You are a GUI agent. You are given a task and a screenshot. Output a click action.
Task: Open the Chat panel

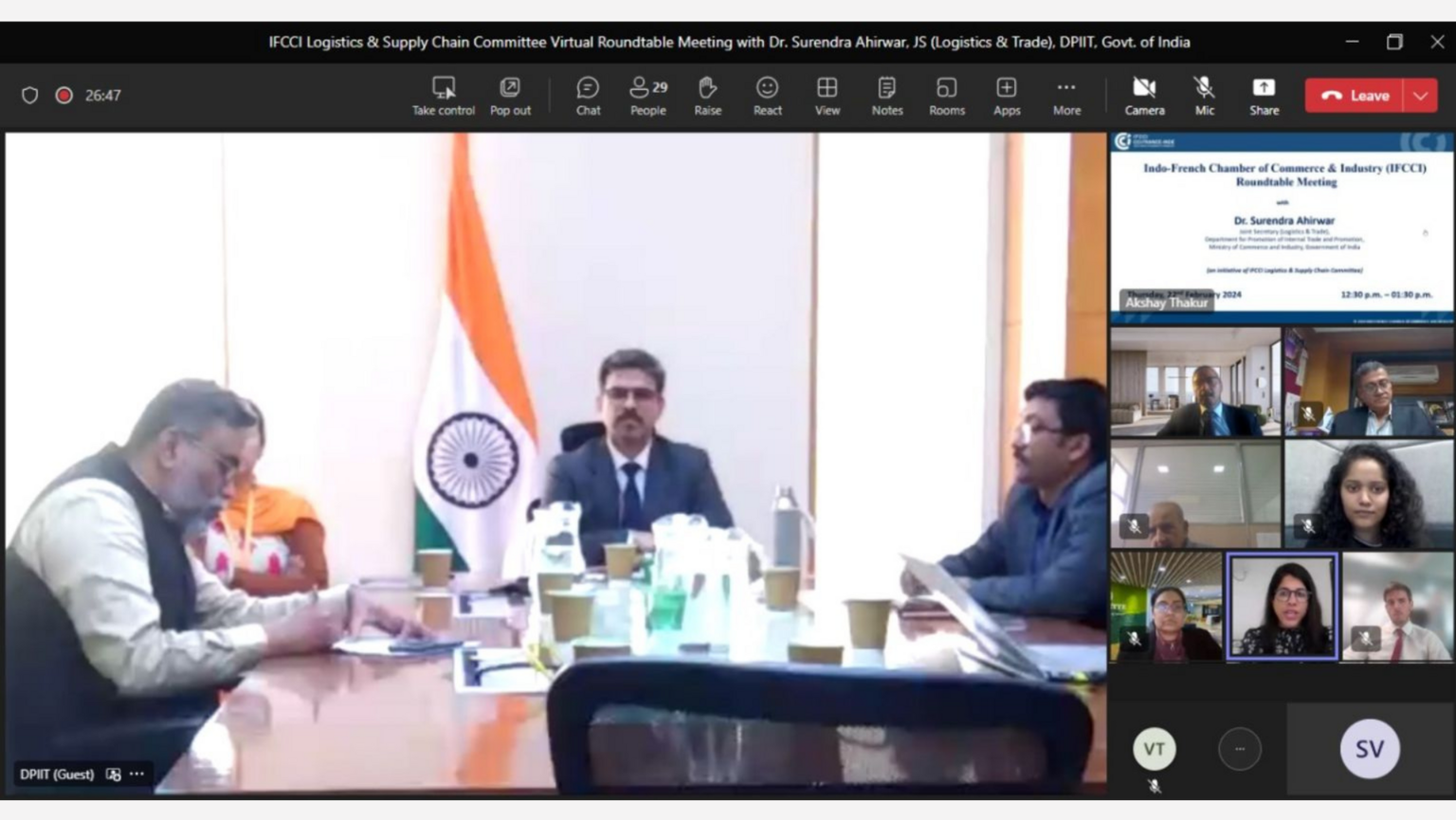(x=588, y=96)
